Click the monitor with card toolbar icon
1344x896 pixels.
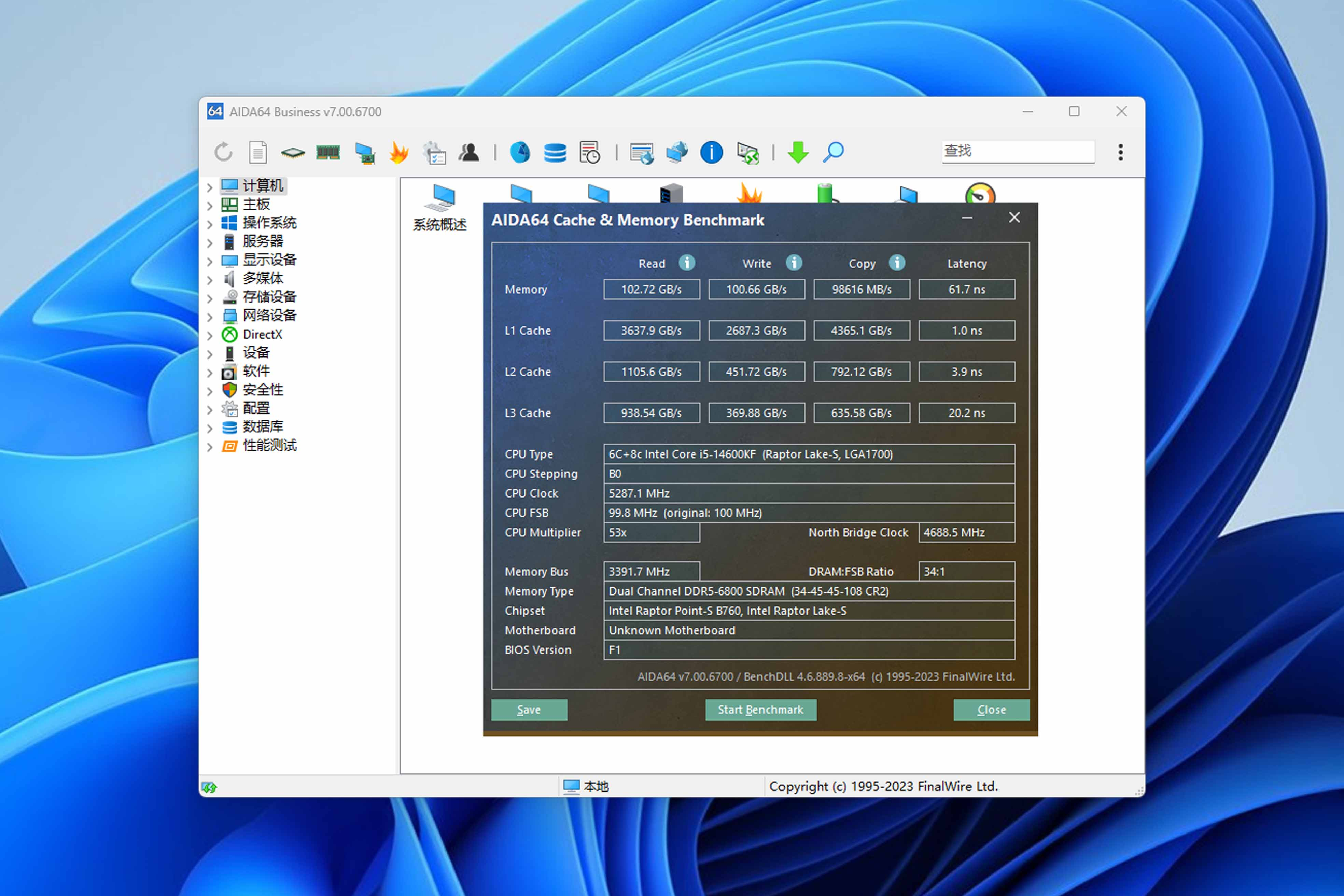point(365,153)
